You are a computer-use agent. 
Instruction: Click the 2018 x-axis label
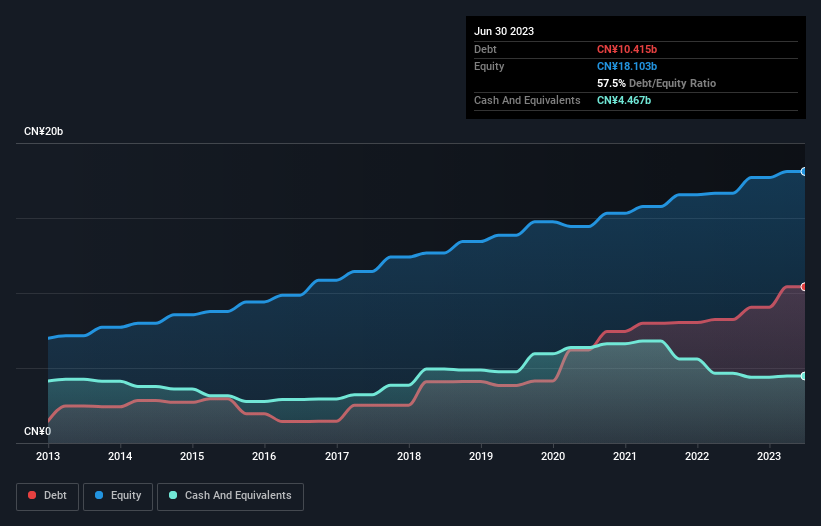point(409,456)
